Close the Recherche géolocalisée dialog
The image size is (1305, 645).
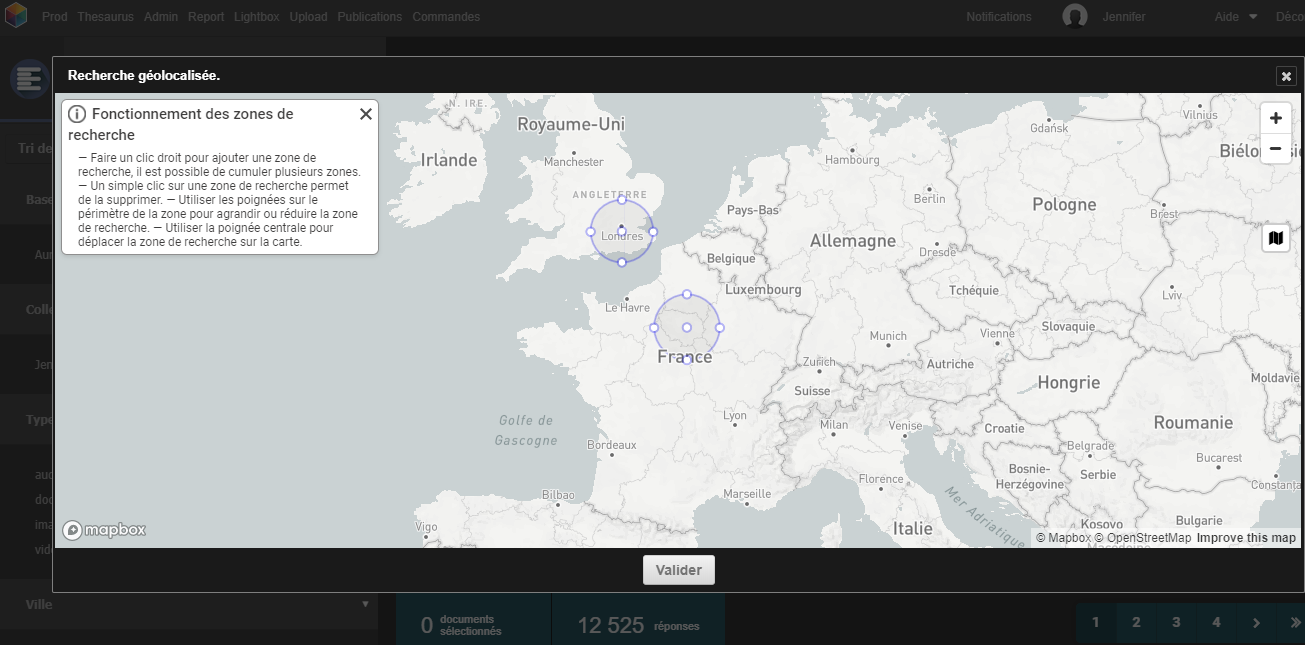[1285, 76]
